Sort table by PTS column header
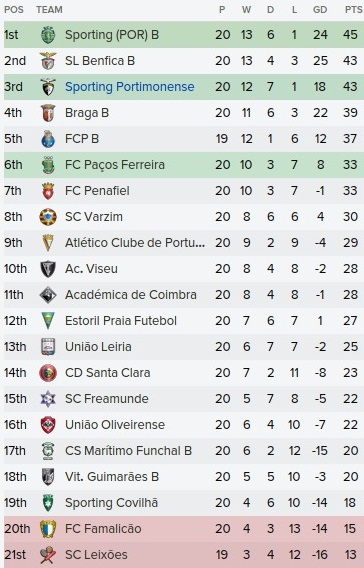 [353, 10]
